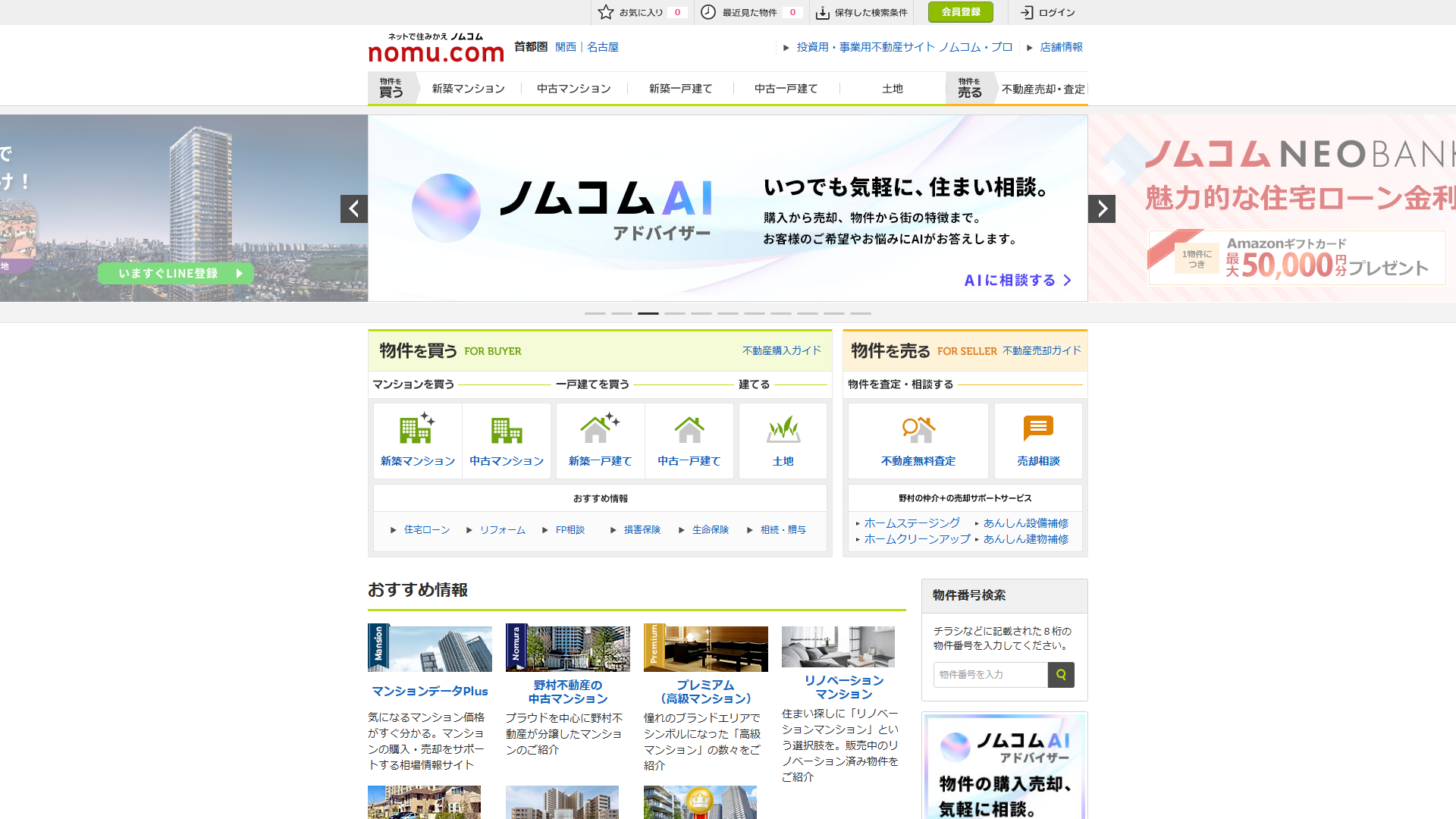
Task: Open 不動産売却ガイド link
Action: tap(1042, 350)
